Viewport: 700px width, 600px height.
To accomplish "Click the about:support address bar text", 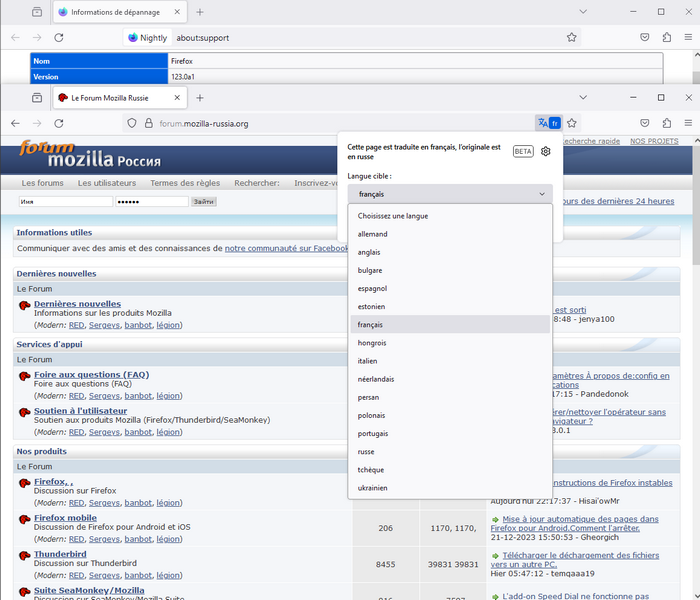I will [x=202, y=38].
